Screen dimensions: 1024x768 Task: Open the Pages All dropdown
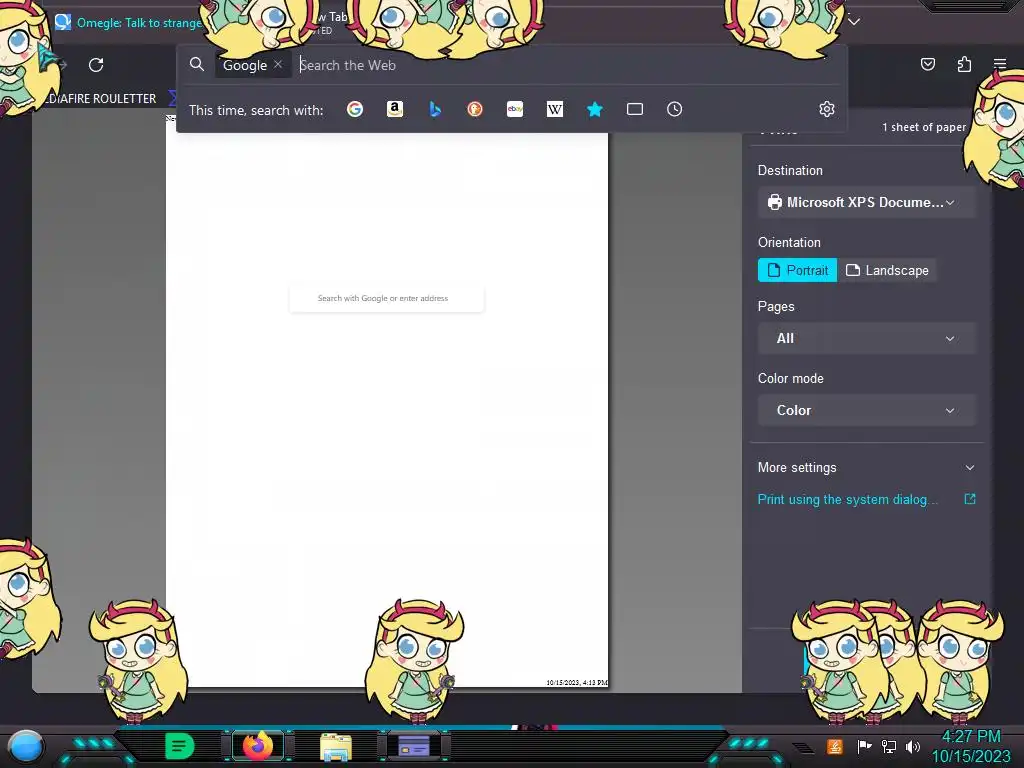[867, 338]
